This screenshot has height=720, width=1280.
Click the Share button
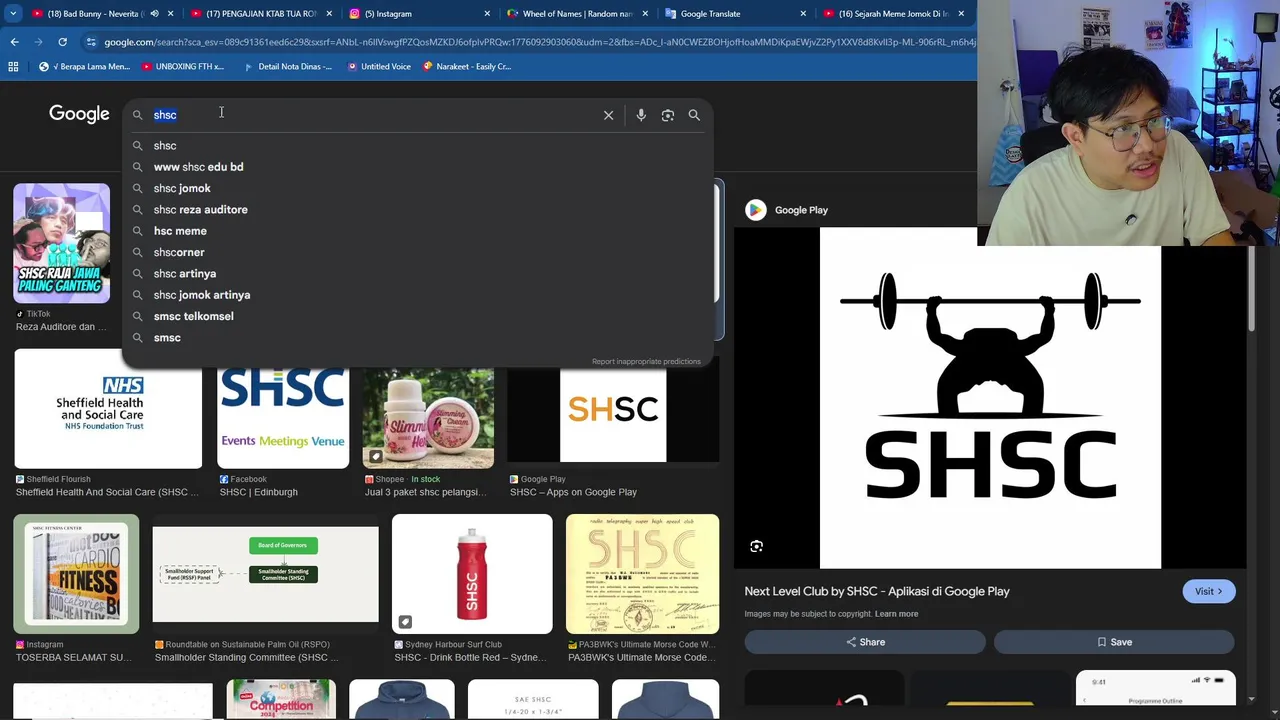(x=865, y=642)
